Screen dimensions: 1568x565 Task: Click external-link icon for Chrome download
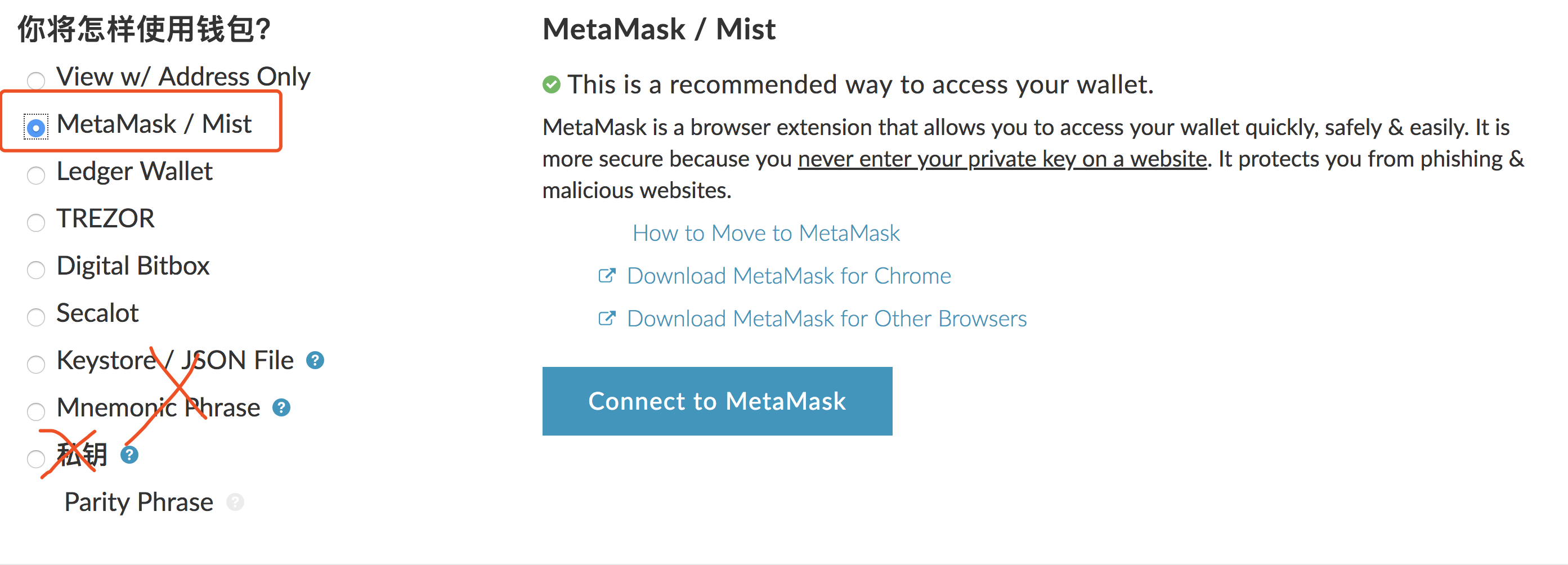click(x=607, y=276)
